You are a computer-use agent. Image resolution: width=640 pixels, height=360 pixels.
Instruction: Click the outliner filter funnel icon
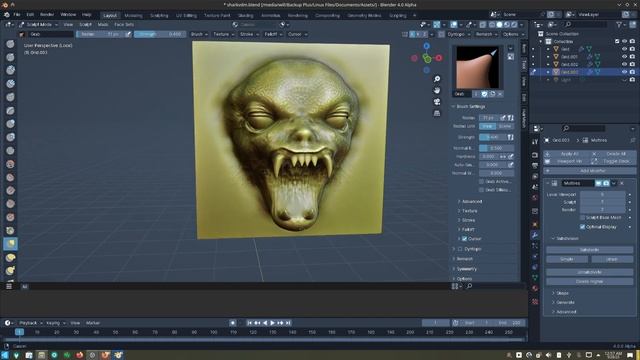tap(620, 25)
